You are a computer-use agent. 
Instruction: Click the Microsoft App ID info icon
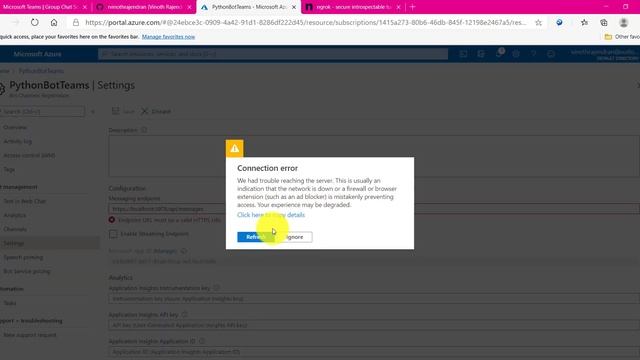point(184,251)
